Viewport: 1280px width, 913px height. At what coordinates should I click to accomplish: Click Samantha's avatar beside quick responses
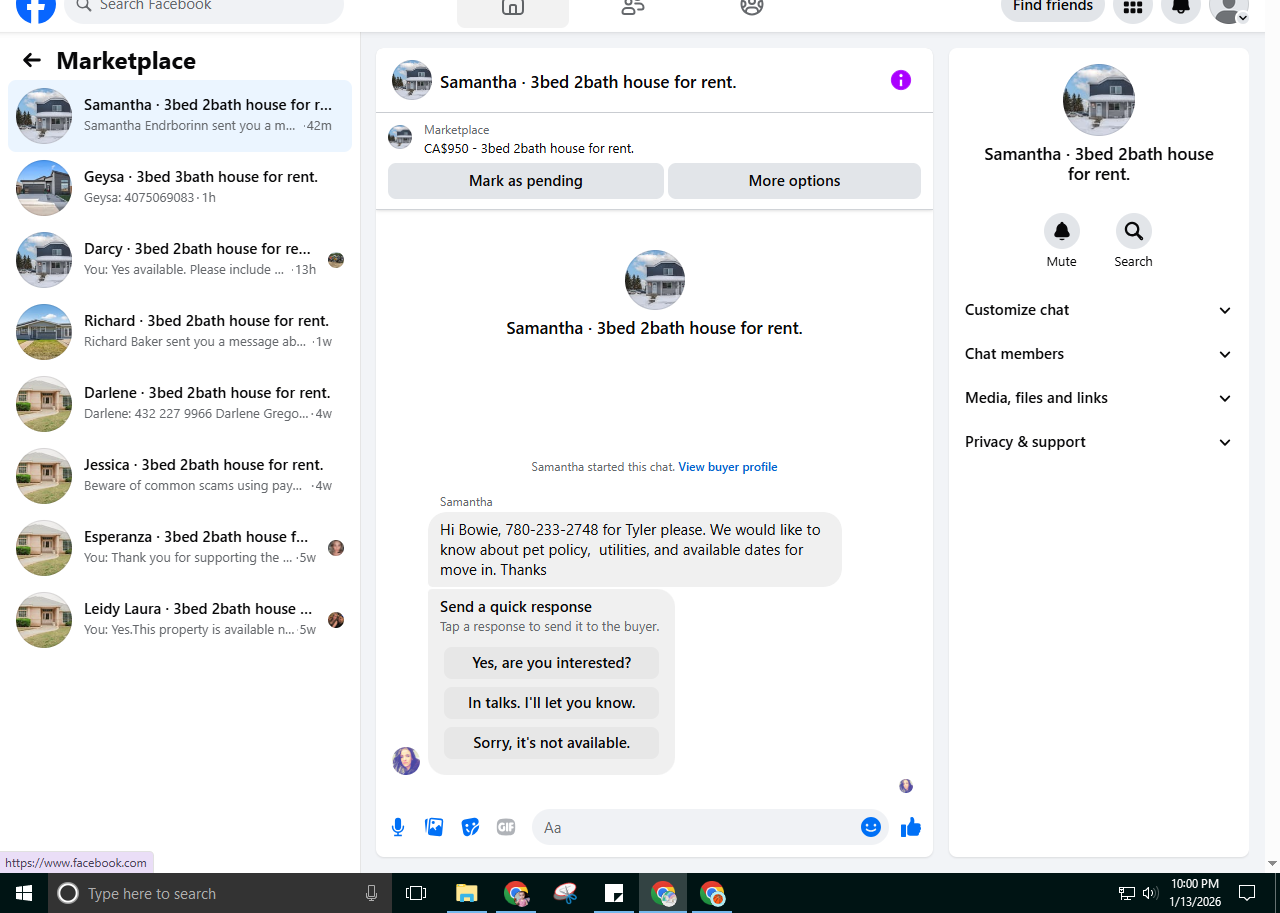pyautogui.click(x=406, y=761)
